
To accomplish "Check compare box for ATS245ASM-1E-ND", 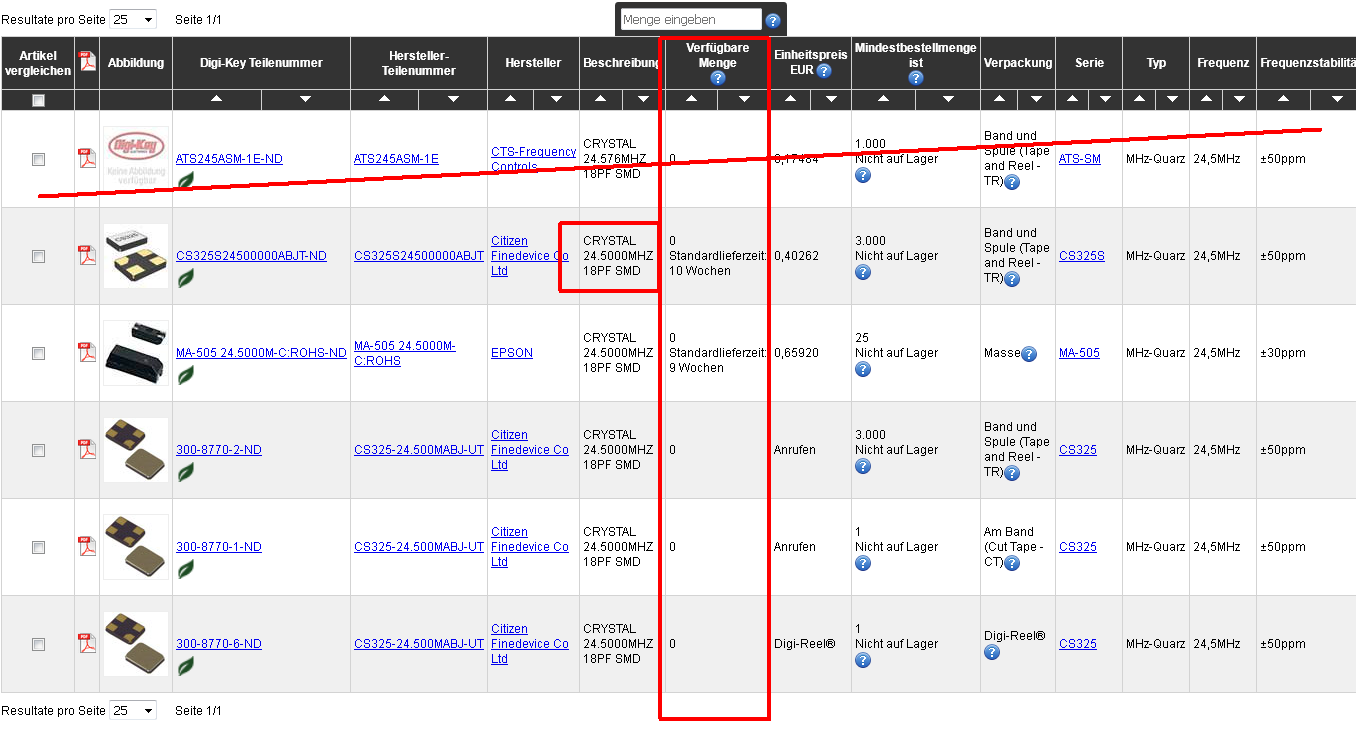I will 38,159.
